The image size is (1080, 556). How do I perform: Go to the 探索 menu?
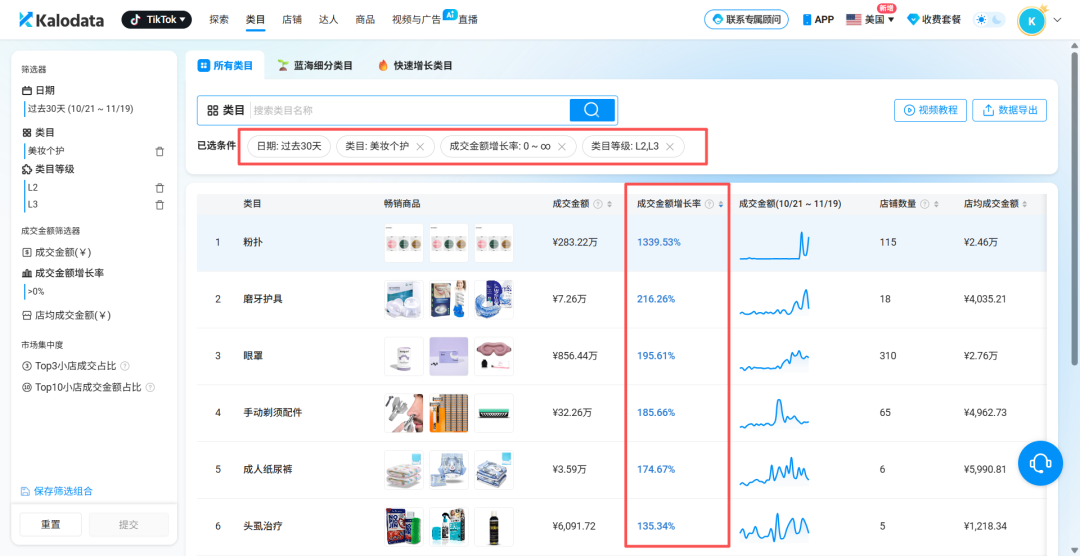click(219, 20)
